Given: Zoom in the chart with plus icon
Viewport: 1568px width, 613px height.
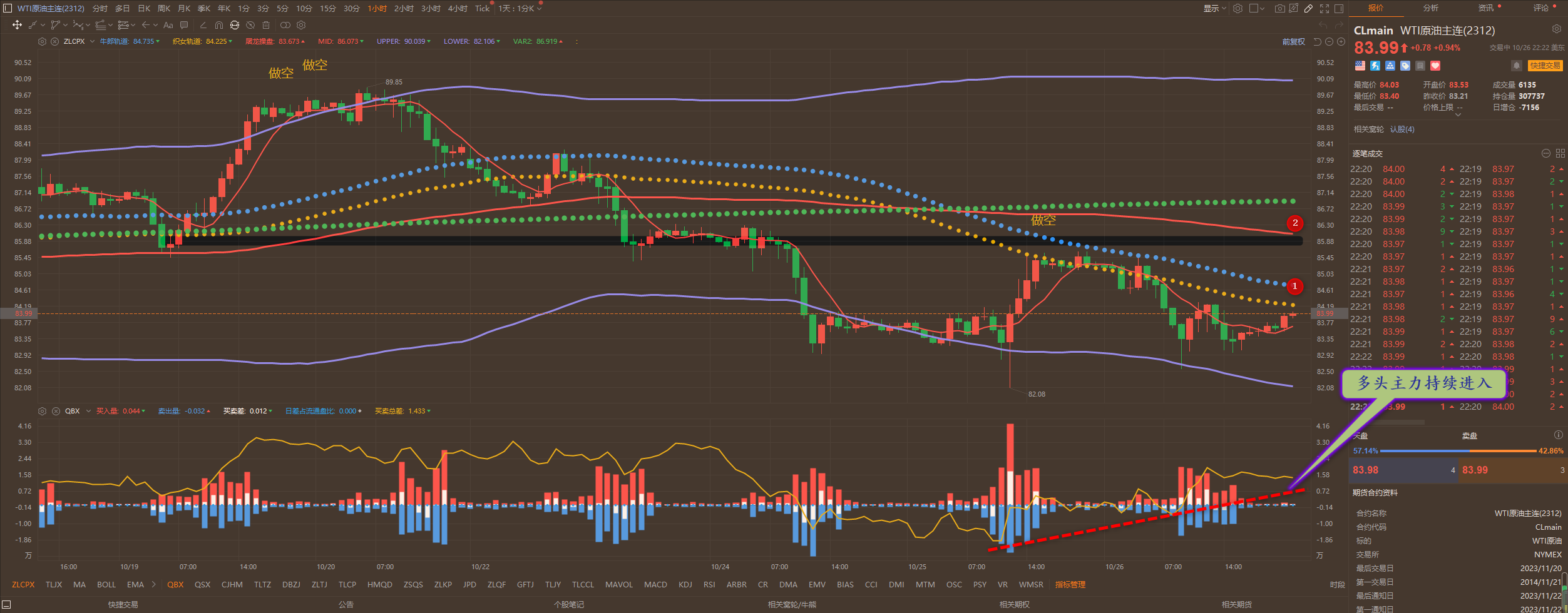Looking at the screenshot, I should click(1341, 42).
